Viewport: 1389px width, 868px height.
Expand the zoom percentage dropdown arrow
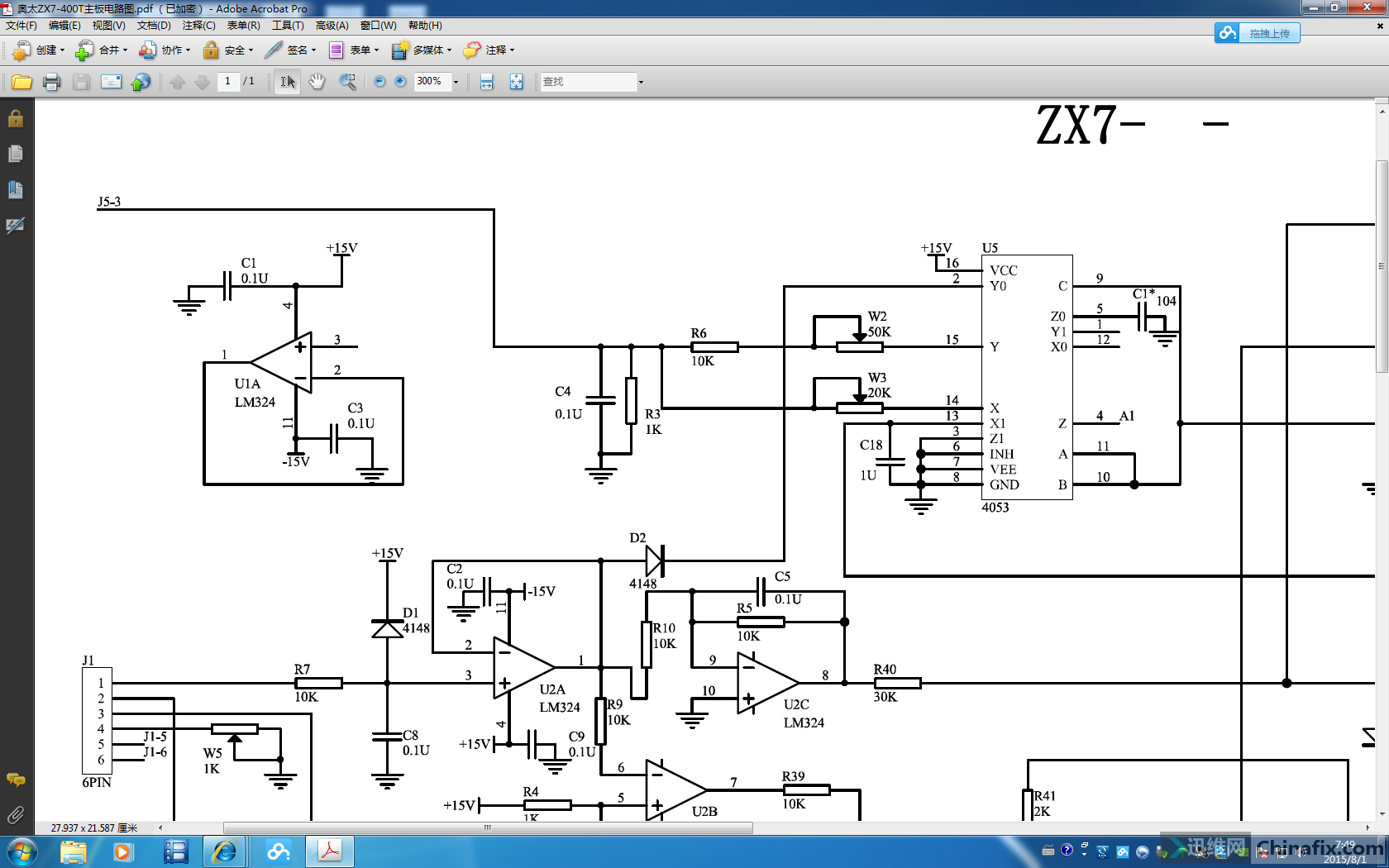click(456, 82)
